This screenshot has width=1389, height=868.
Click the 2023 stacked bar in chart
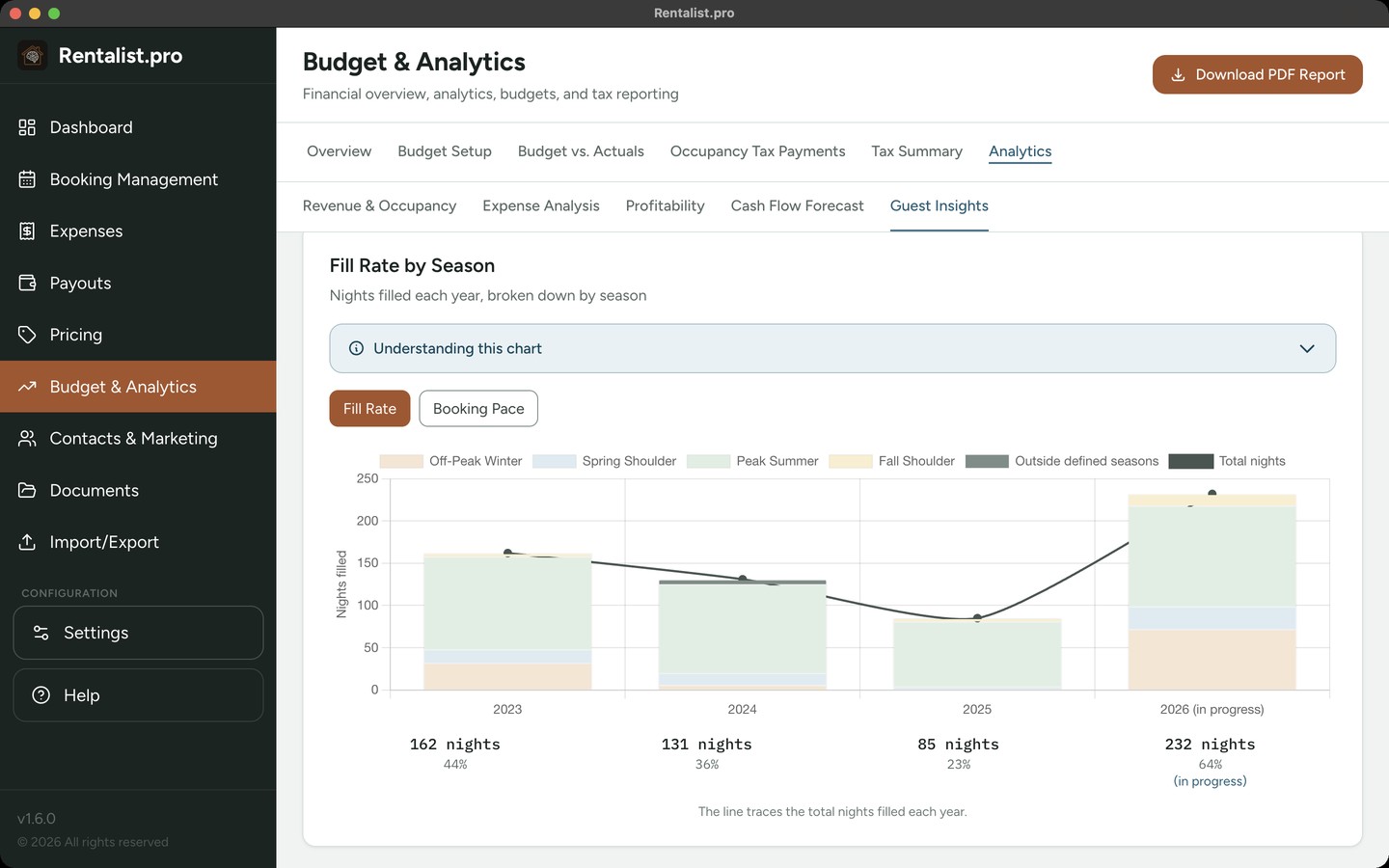(x=507, y=622)
